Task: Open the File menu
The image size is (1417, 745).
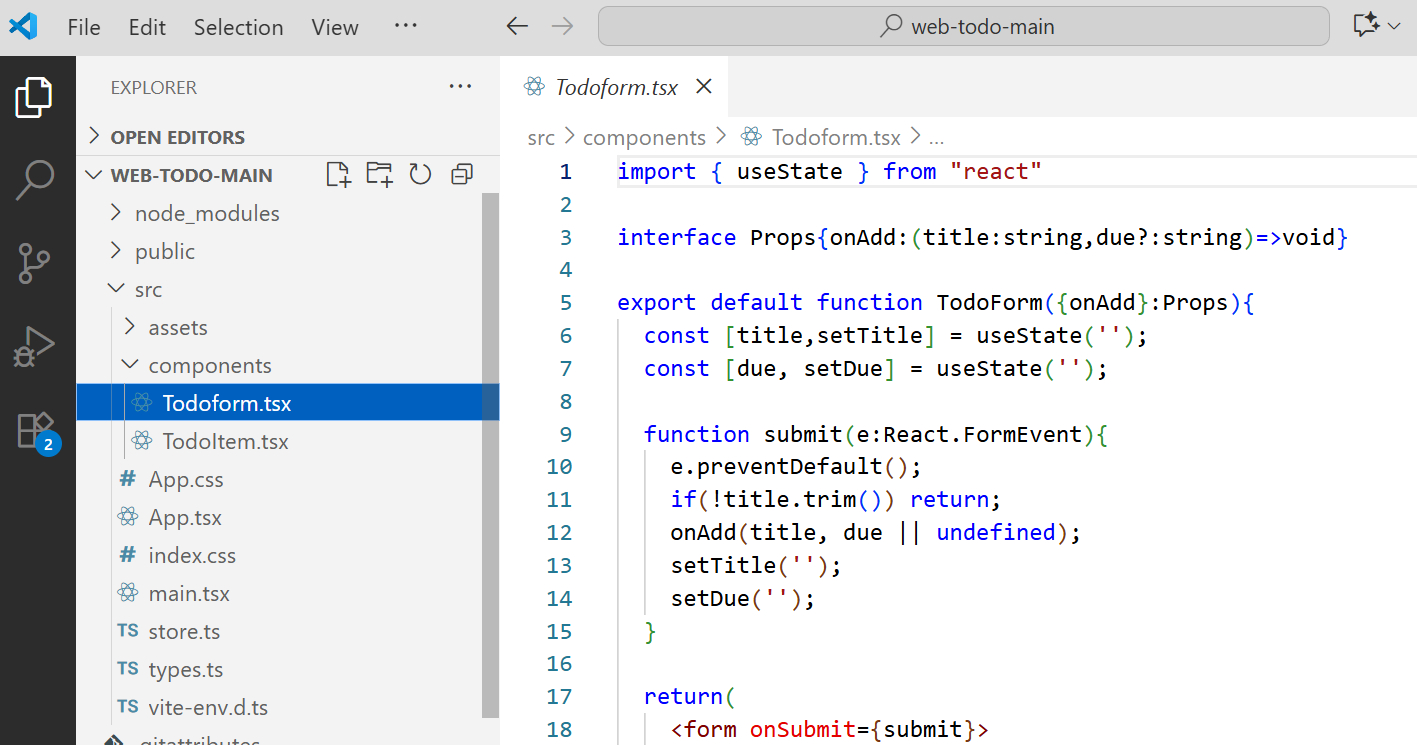Action: [x=84, y=27]
